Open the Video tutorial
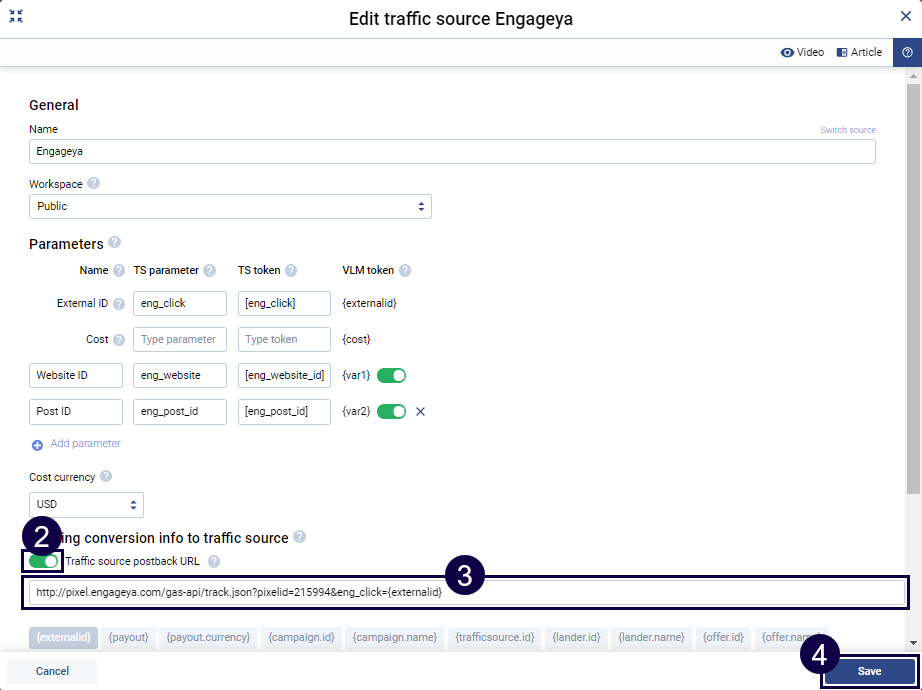The image size is (922, 690). (x=802, y=52)
